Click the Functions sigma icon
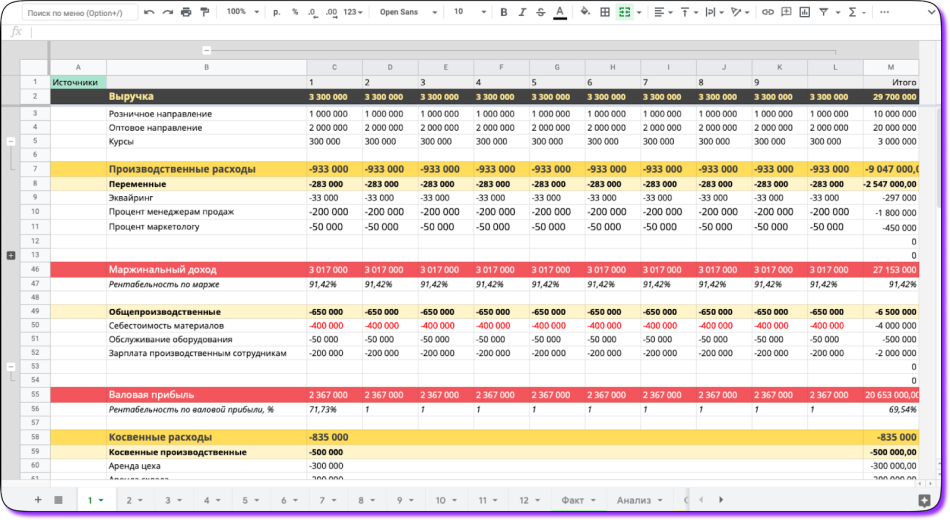Viewport: 950px width, 520px height. [852, 12]
